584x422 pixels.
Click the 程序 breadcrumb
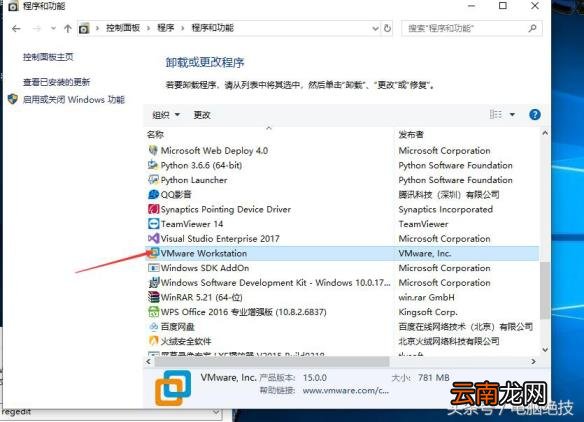pyautogui.click(x=166, y=28)
